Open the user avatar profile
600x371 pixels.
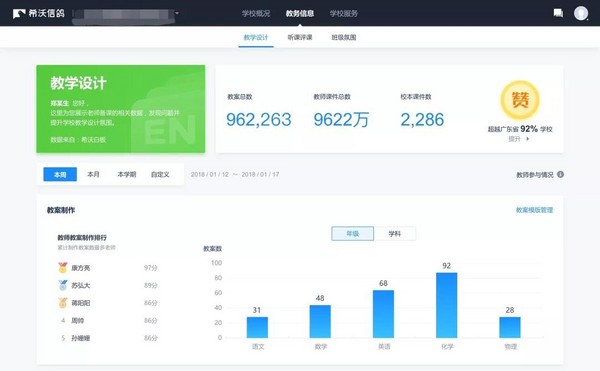point(581,13)
